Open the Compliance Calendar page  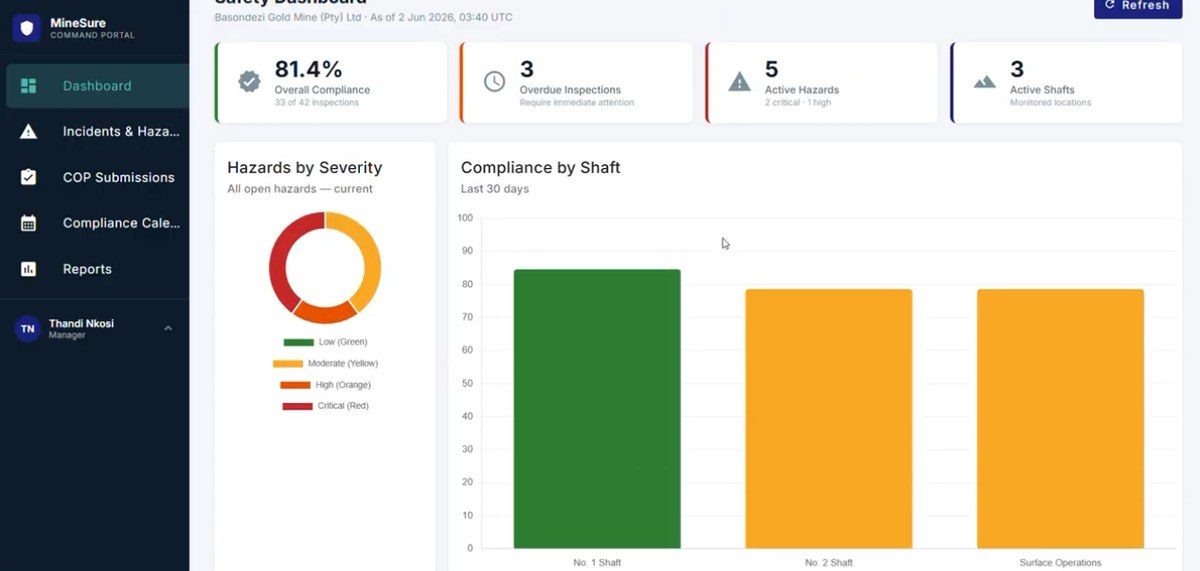point(95,223)
